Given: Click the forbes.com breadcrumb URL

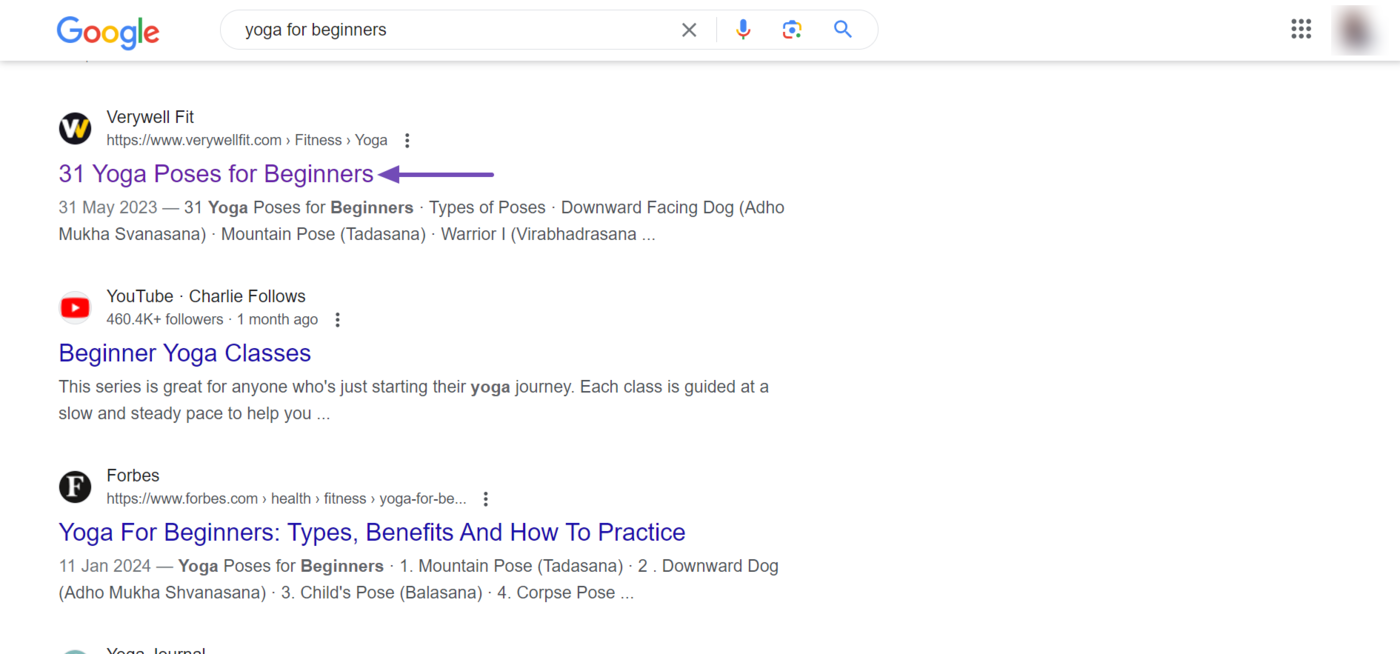Looking at the screenshot, I should tap(287, 499).
